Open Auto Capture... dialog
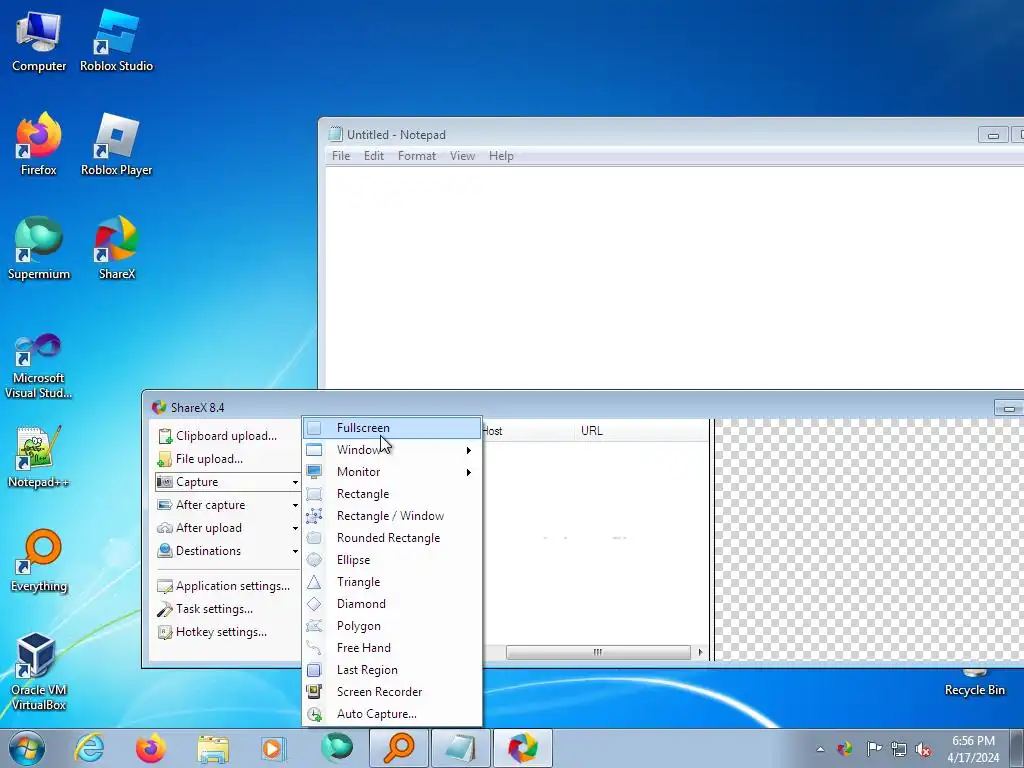The height and width of the screenshot is (768, 1024). [x=392, y=714]
